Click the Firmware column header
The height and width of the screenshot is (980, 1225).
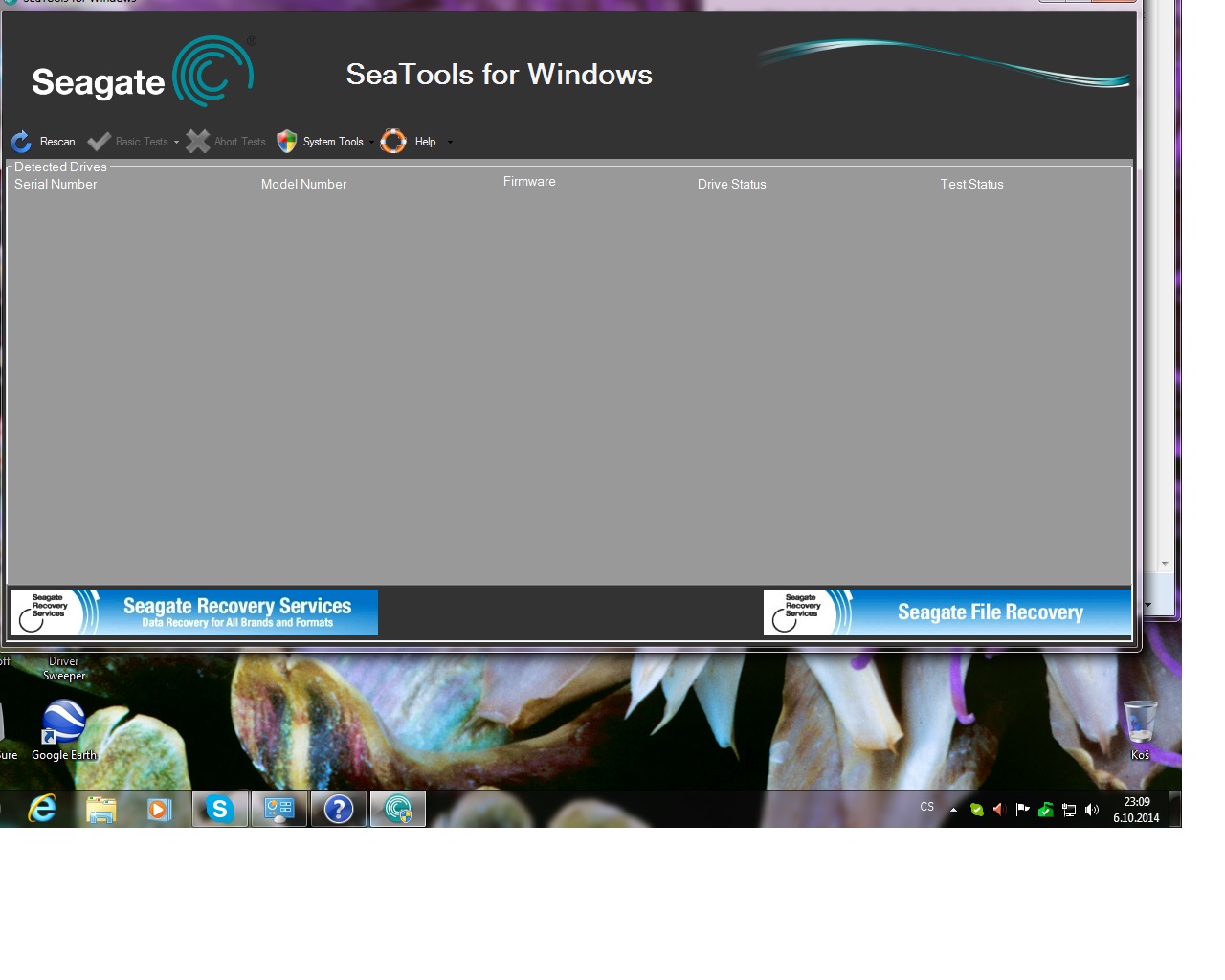tap(529, 181)
